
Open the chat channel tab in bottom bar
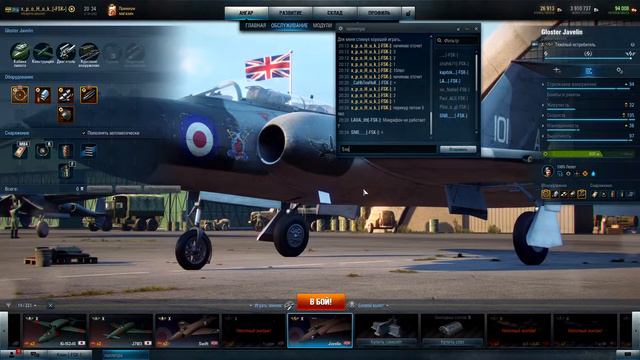pyautogui.click(x=125, y=355)
